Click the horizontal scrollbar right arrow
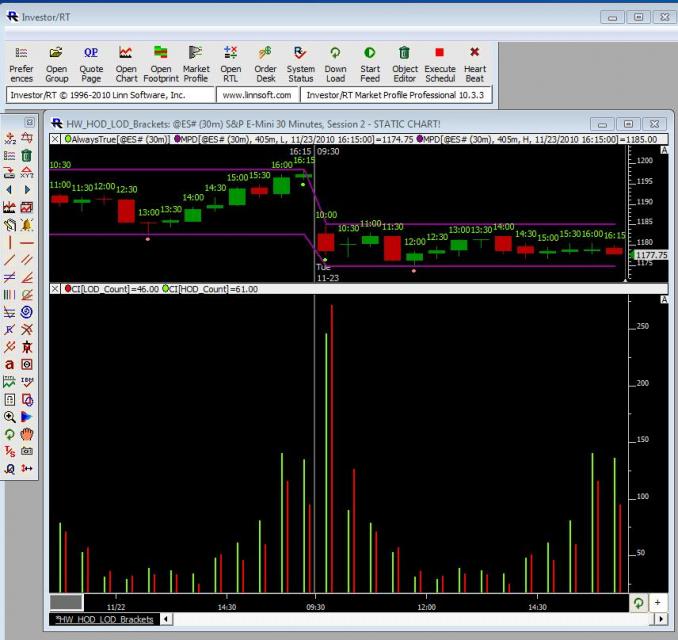Viewport: 678px width, 640px height. [660, 620]
